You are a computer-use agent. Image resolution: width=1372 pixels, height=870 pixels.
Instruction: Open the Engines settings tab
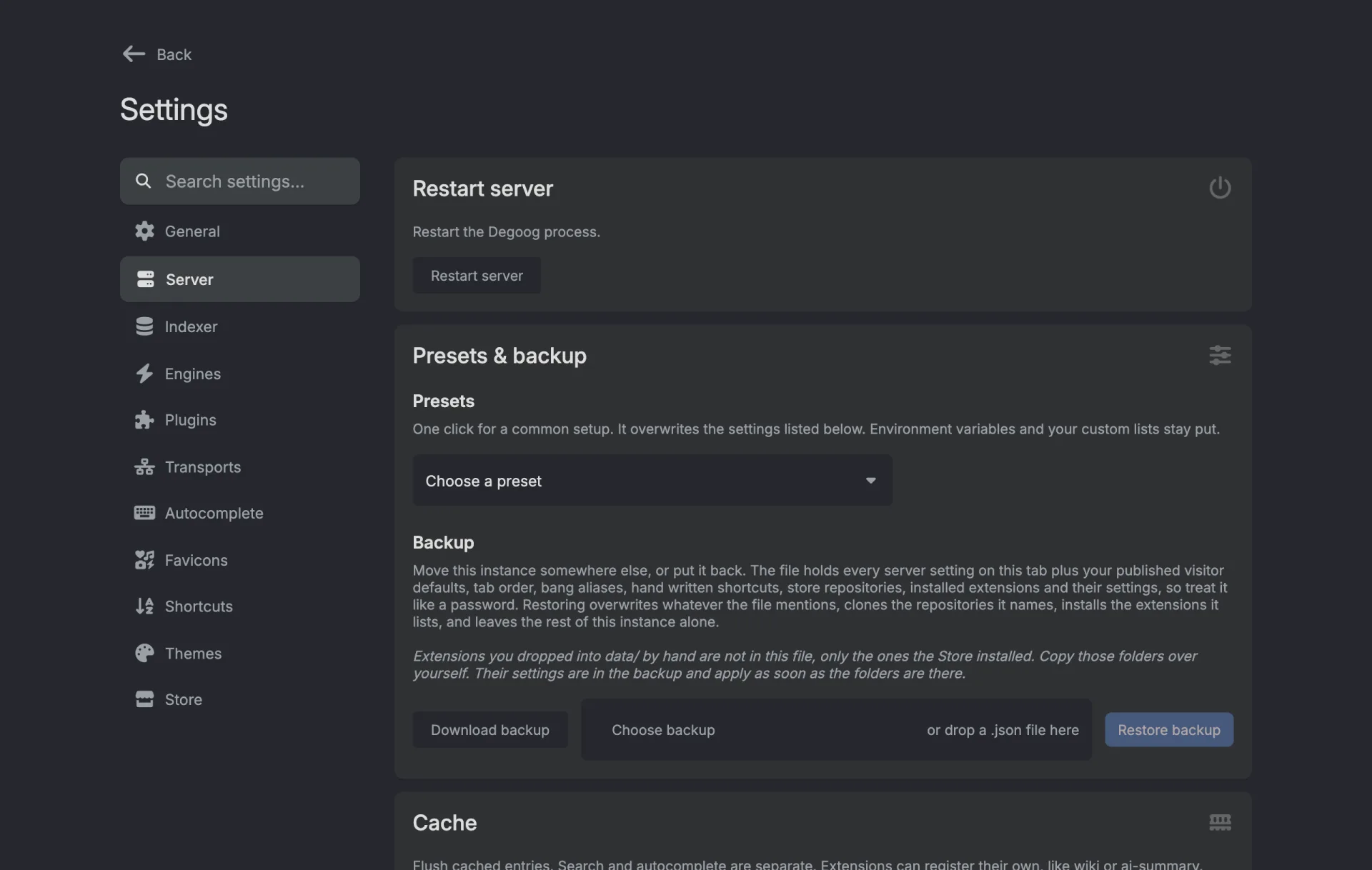[x=240, y=374]
